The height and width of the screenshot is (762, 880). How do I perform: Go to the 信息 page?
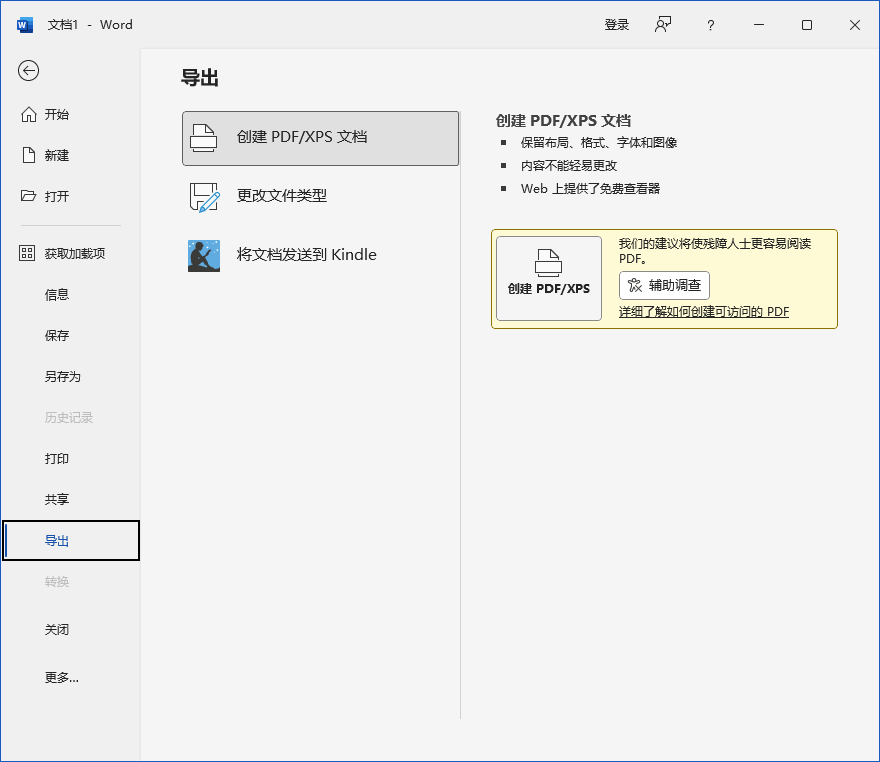click(57, 295)
